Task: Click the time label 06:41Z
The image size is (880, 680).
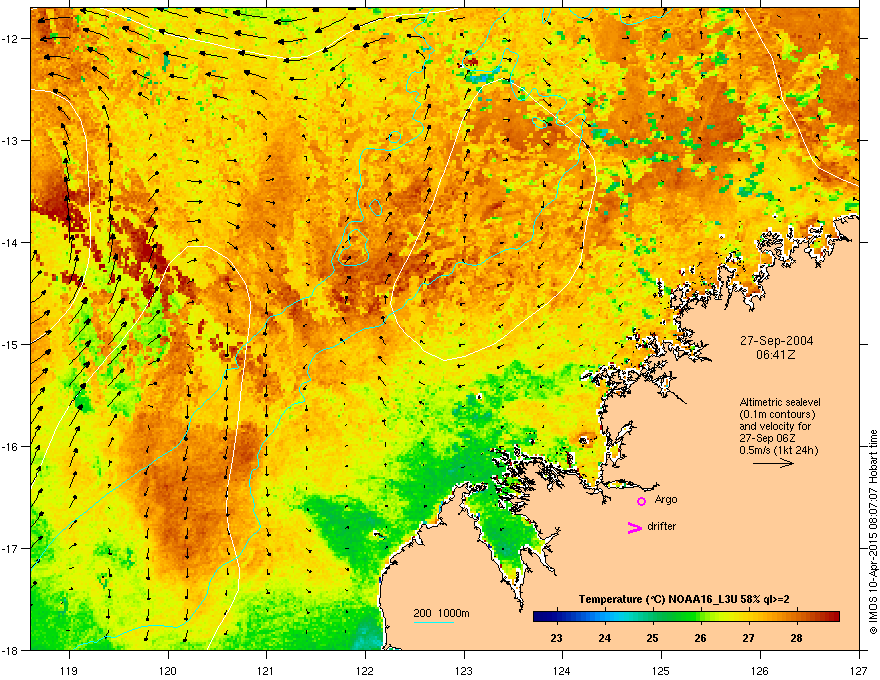Action: click(x=776, y=355)
